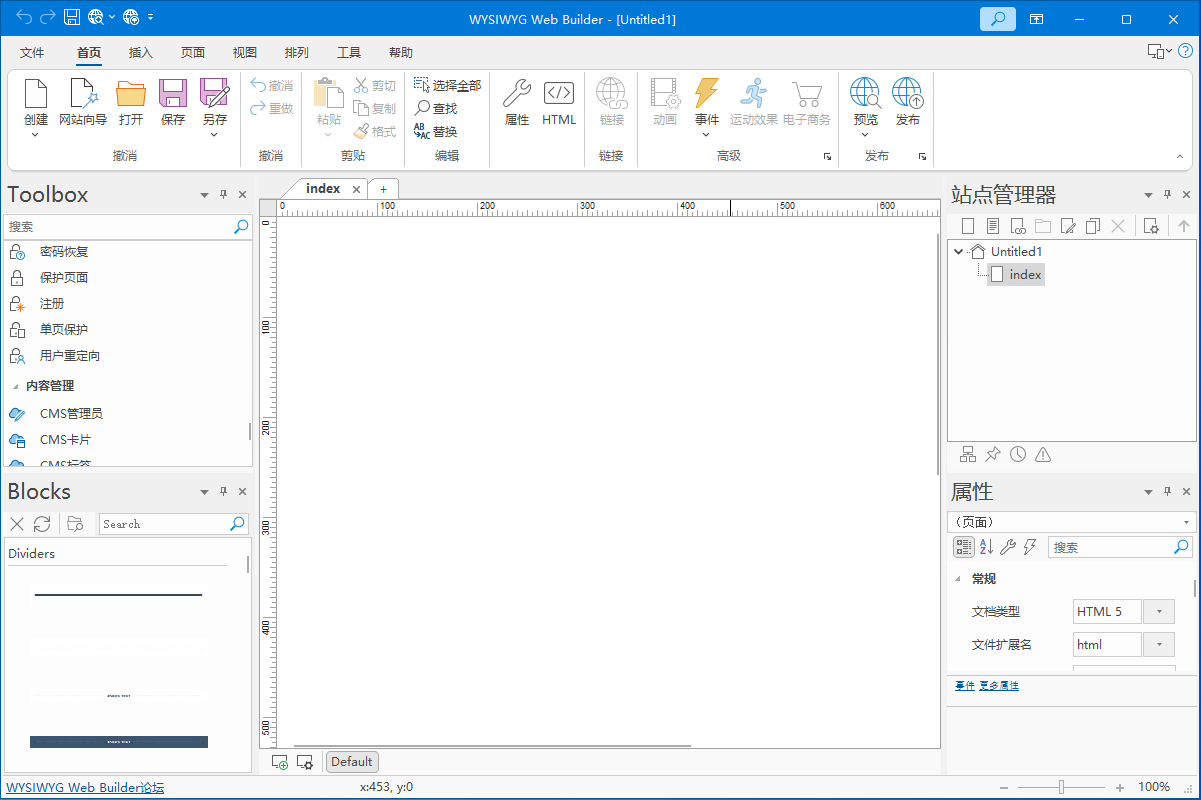The width and height of the screenshot is (1201, 800).
Task: Open the 文件 menu
Action: (x=32, y=53)
